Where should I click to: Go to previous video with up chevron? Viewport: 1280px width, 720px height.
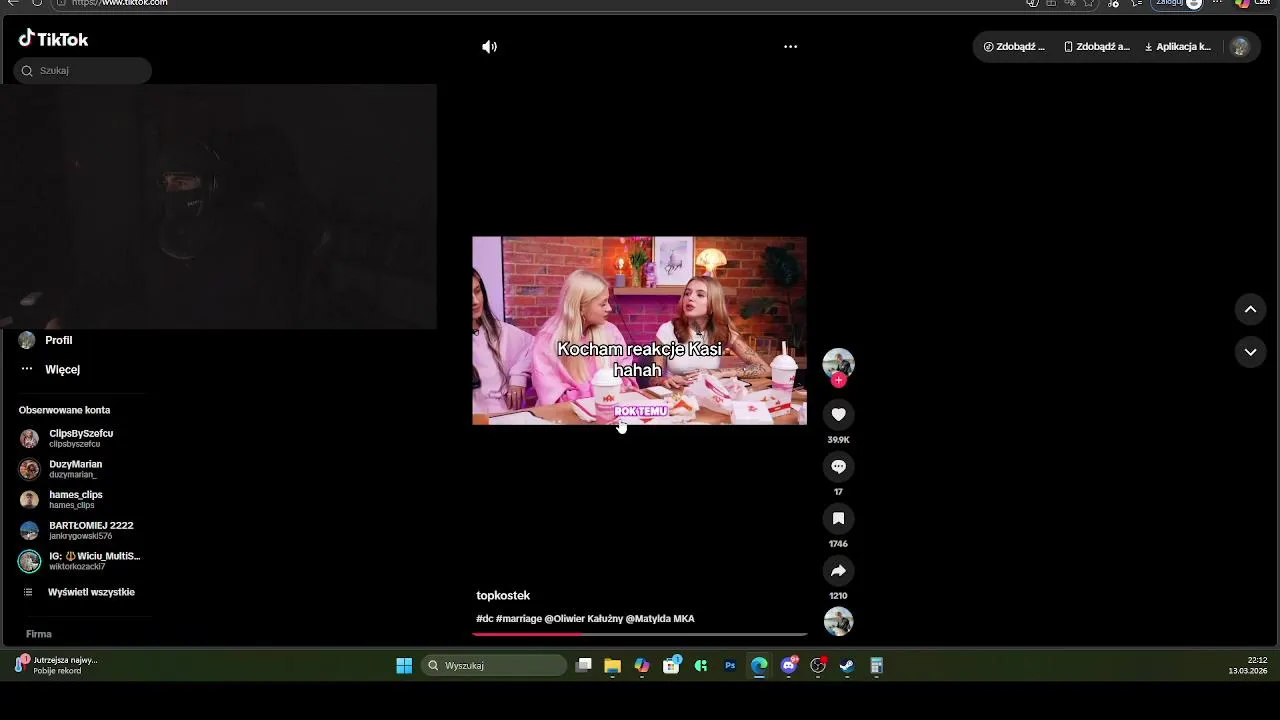tap(1250, 310)
